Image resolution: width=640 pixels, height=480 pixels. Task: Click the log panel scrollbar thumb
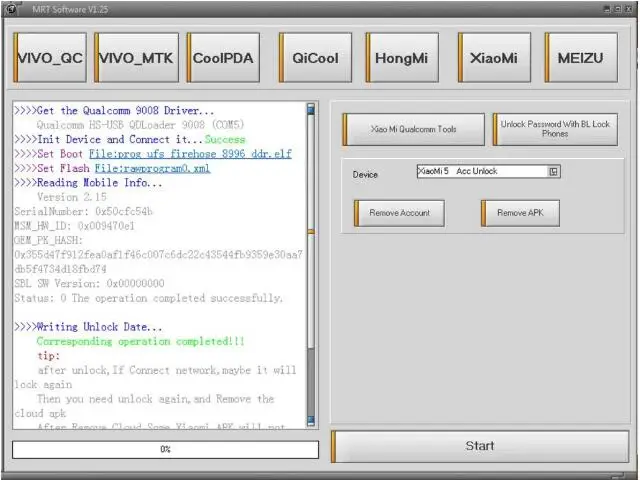(311, 231)
